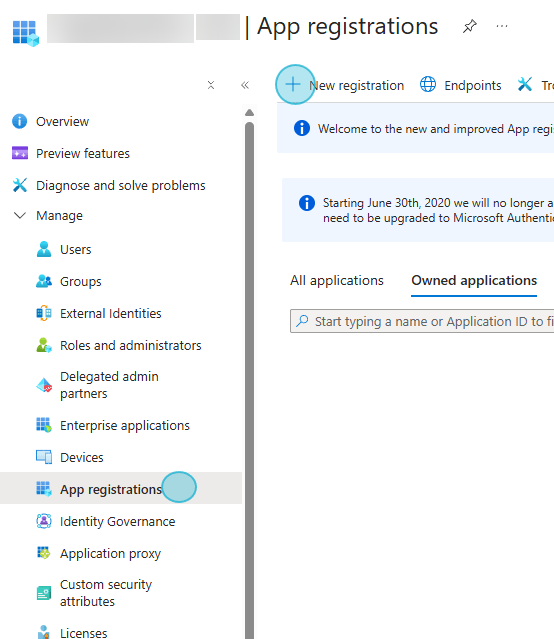Pin the App registrations blade

click(470, 26)
